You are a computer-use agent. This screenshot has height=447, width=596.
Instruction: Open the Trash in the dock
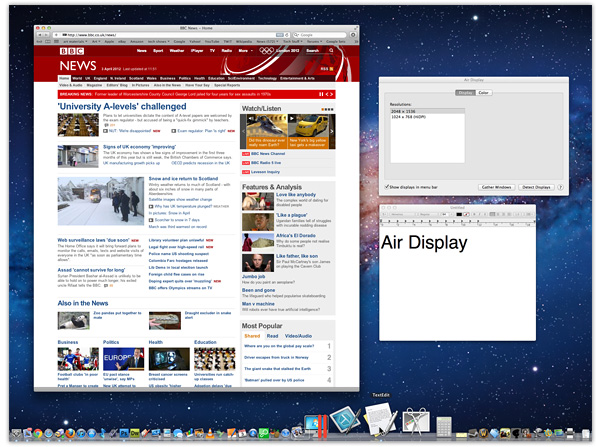pos(586,434)
